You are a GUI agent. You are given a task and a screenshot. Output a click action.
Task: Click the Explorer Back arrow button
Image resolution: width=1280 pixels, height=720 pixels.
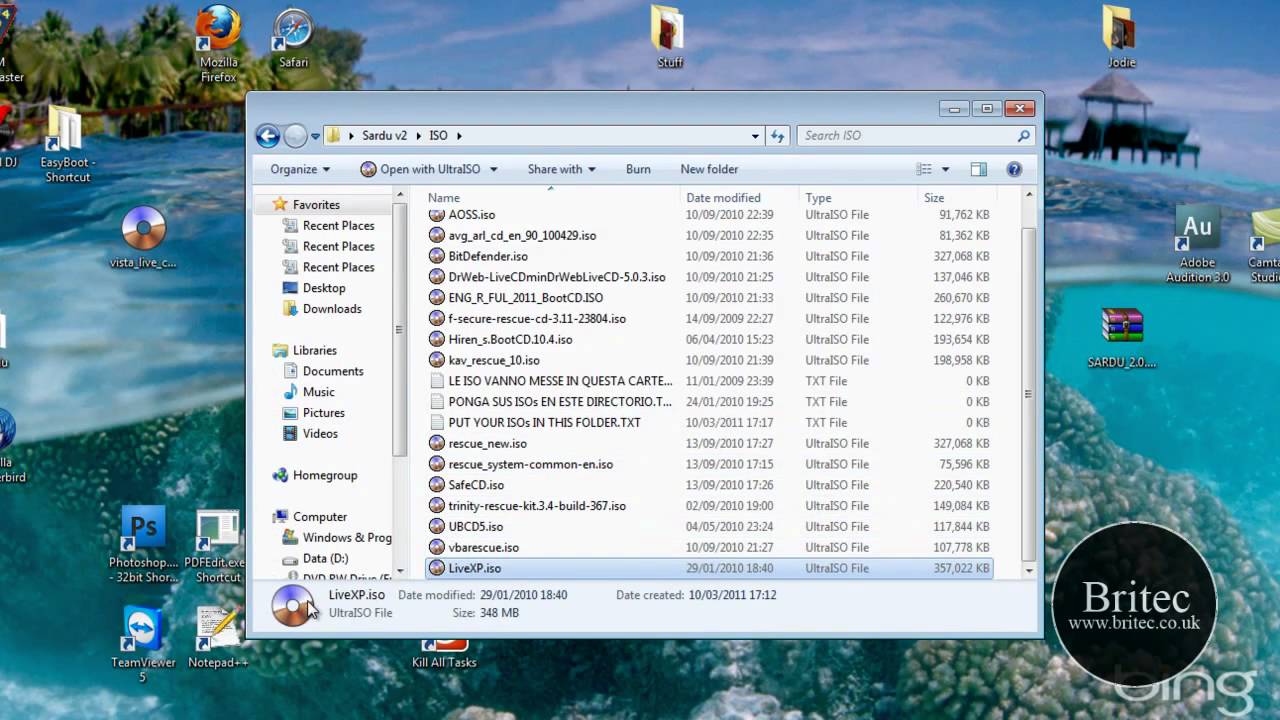coord(267,136)
